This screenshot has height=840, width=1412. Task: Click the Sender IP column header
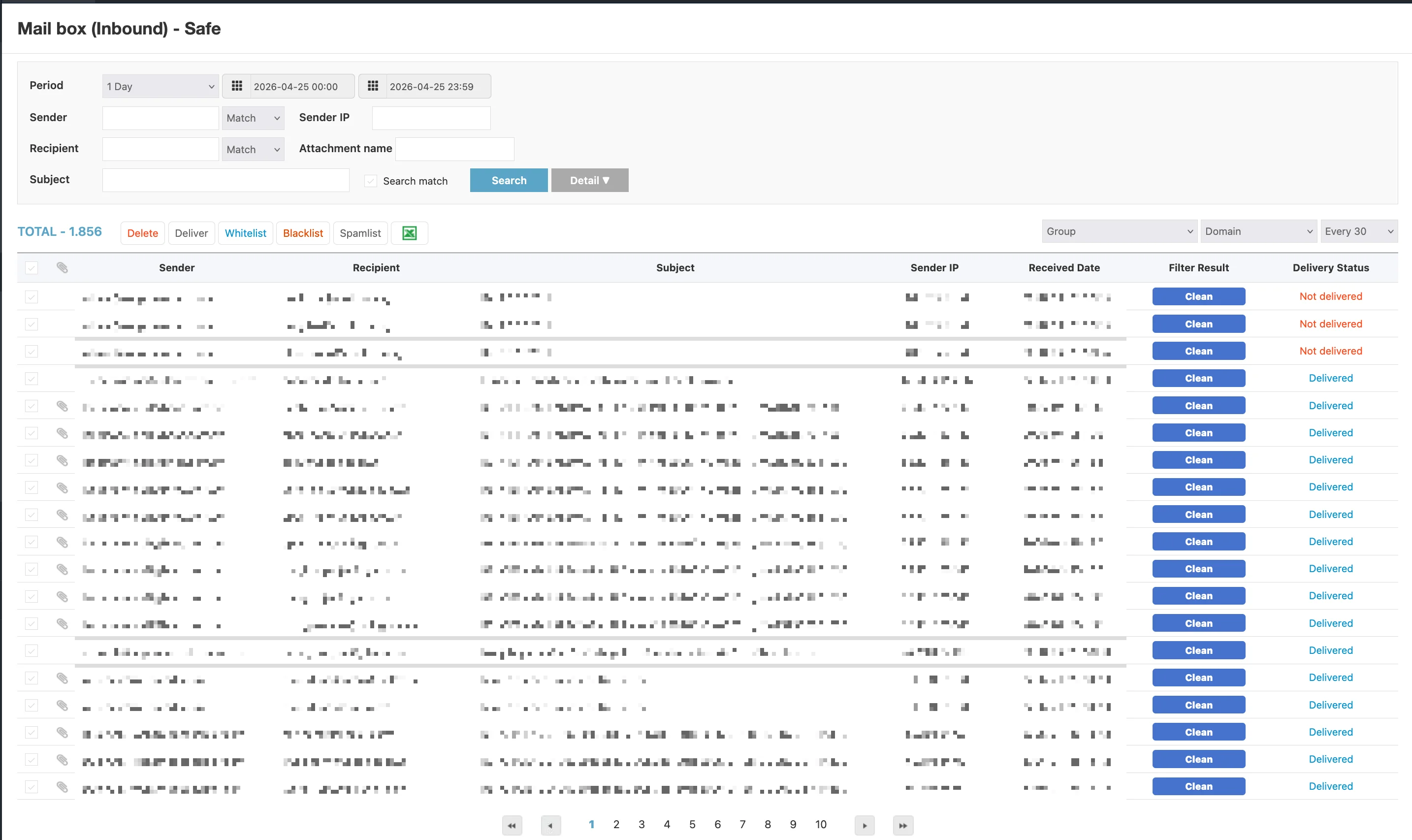(934, 268)
